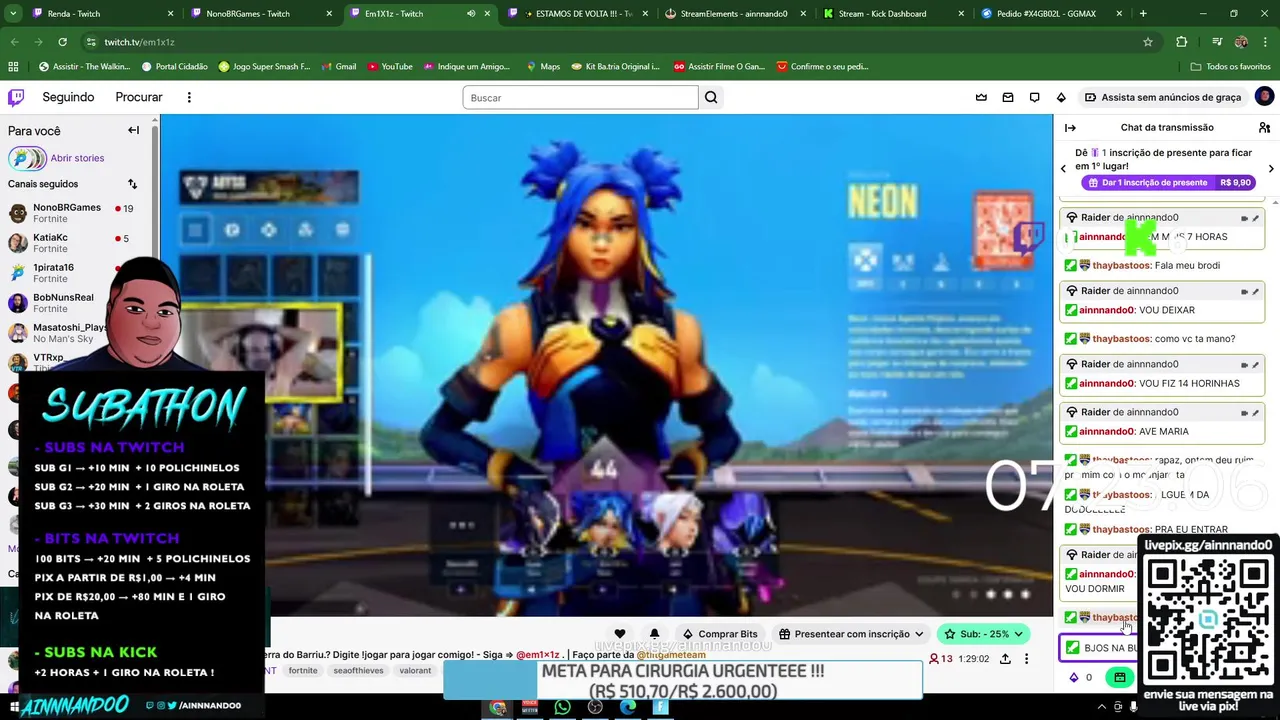The image size is (1280, 720).
Task: Open Gmail bookmark
Action: [339, 67]
